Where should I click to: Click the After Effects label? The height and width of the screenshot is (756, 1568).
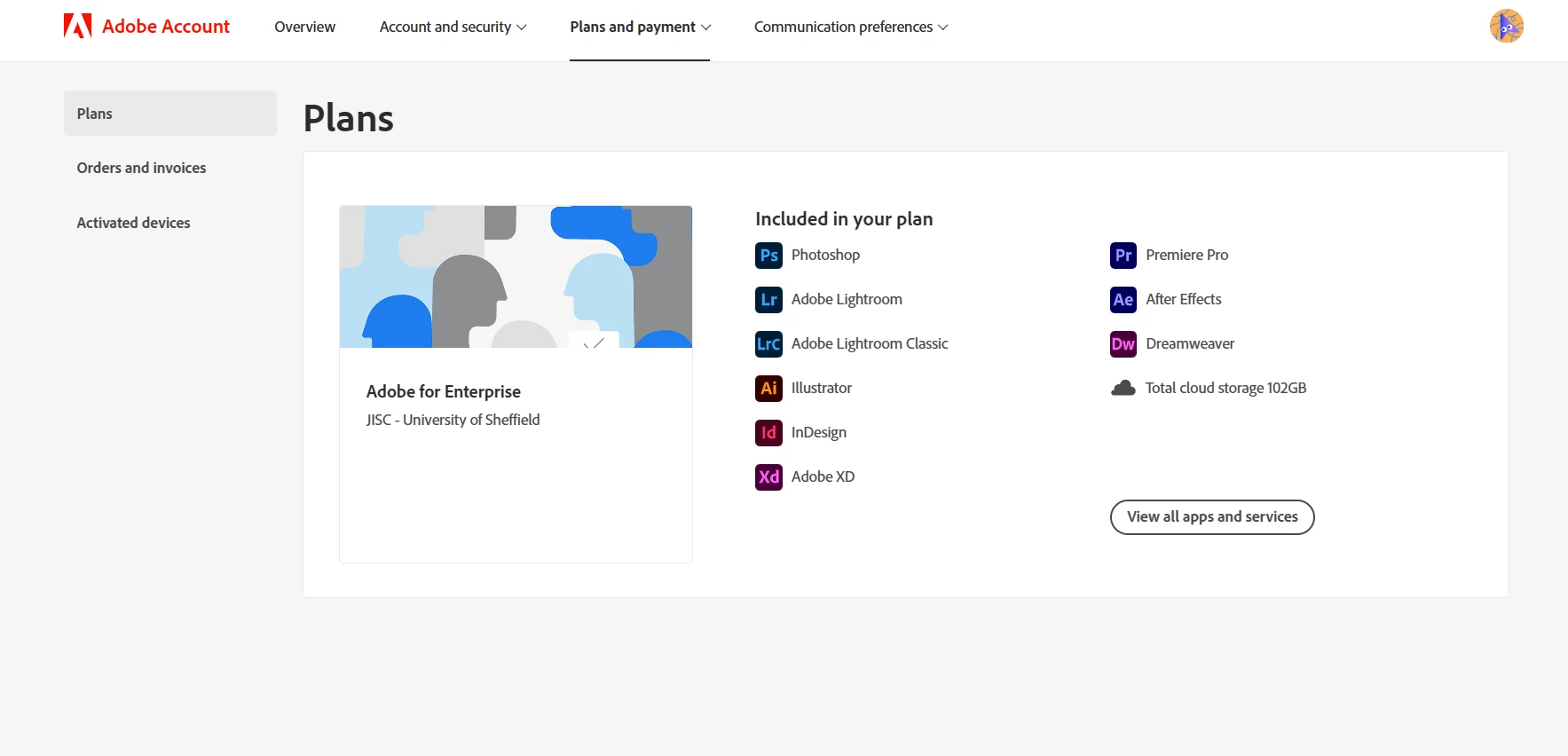coord(1184,299)
